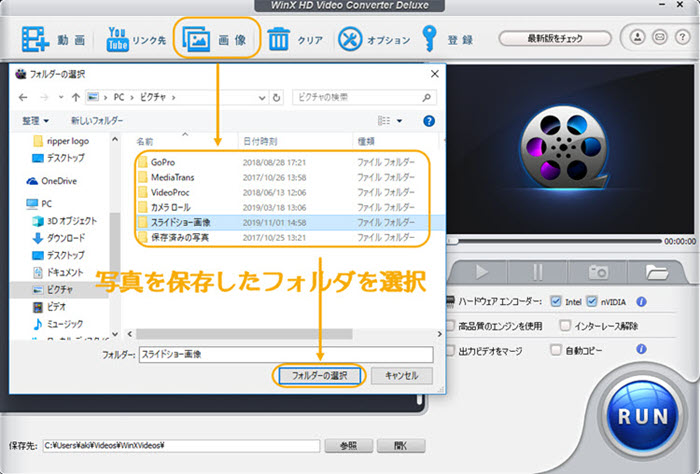Click the tree scroll up arrow
Image resolution: width=700 pixels, height=474 pixels.
coord(115,140)
